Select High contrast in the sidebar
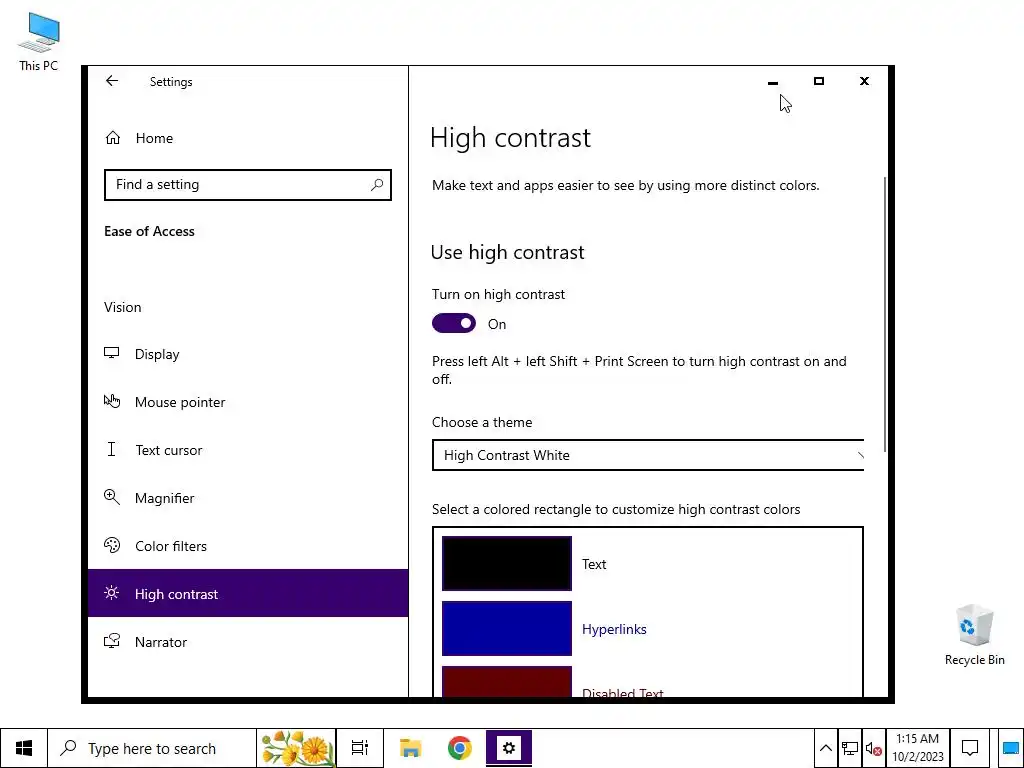This screenshot has height=768, width=1024. click(x=248, y=593)
